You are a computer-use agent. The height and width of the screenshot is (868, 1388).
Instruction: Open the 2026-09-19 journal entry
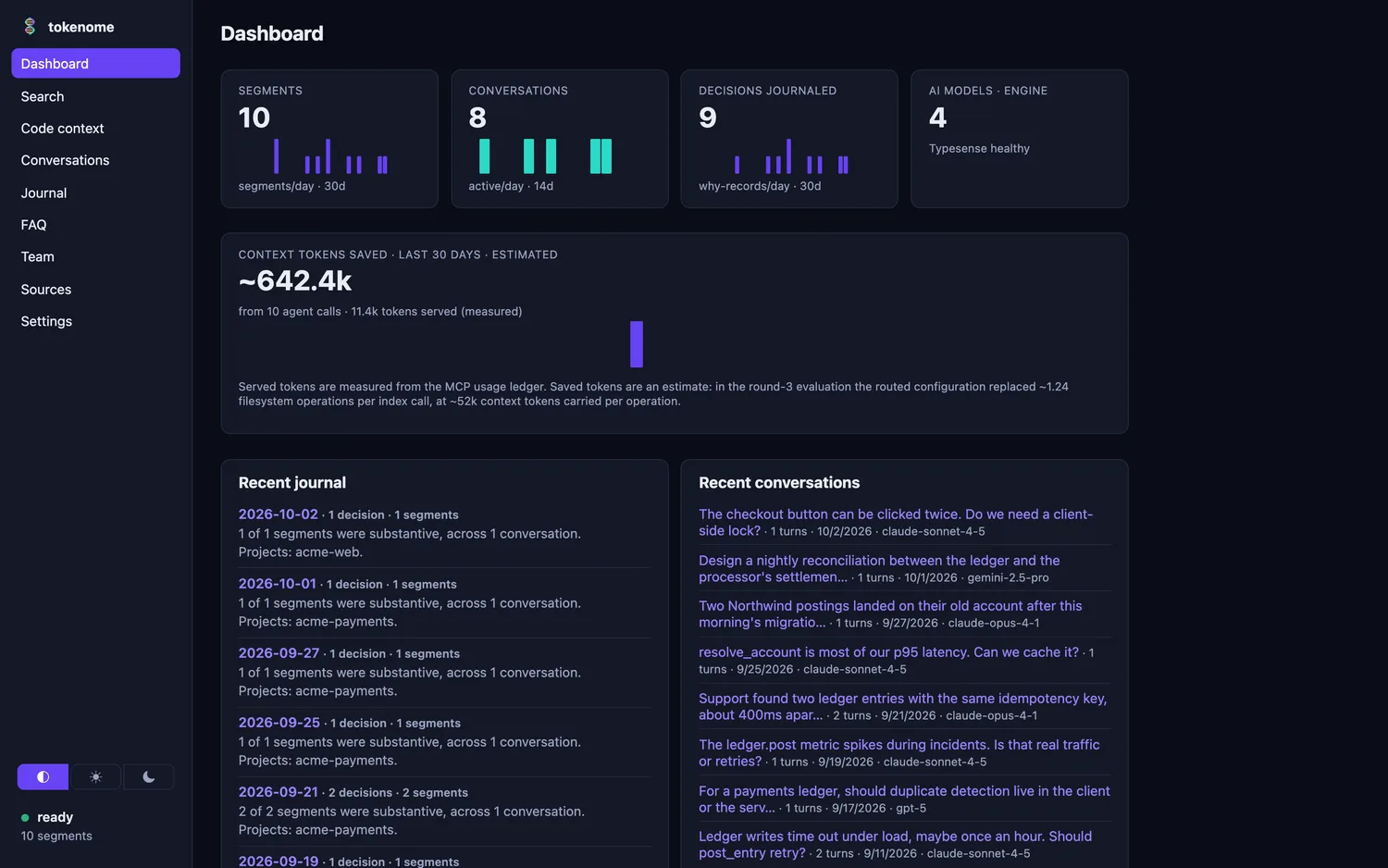point(279,861)
